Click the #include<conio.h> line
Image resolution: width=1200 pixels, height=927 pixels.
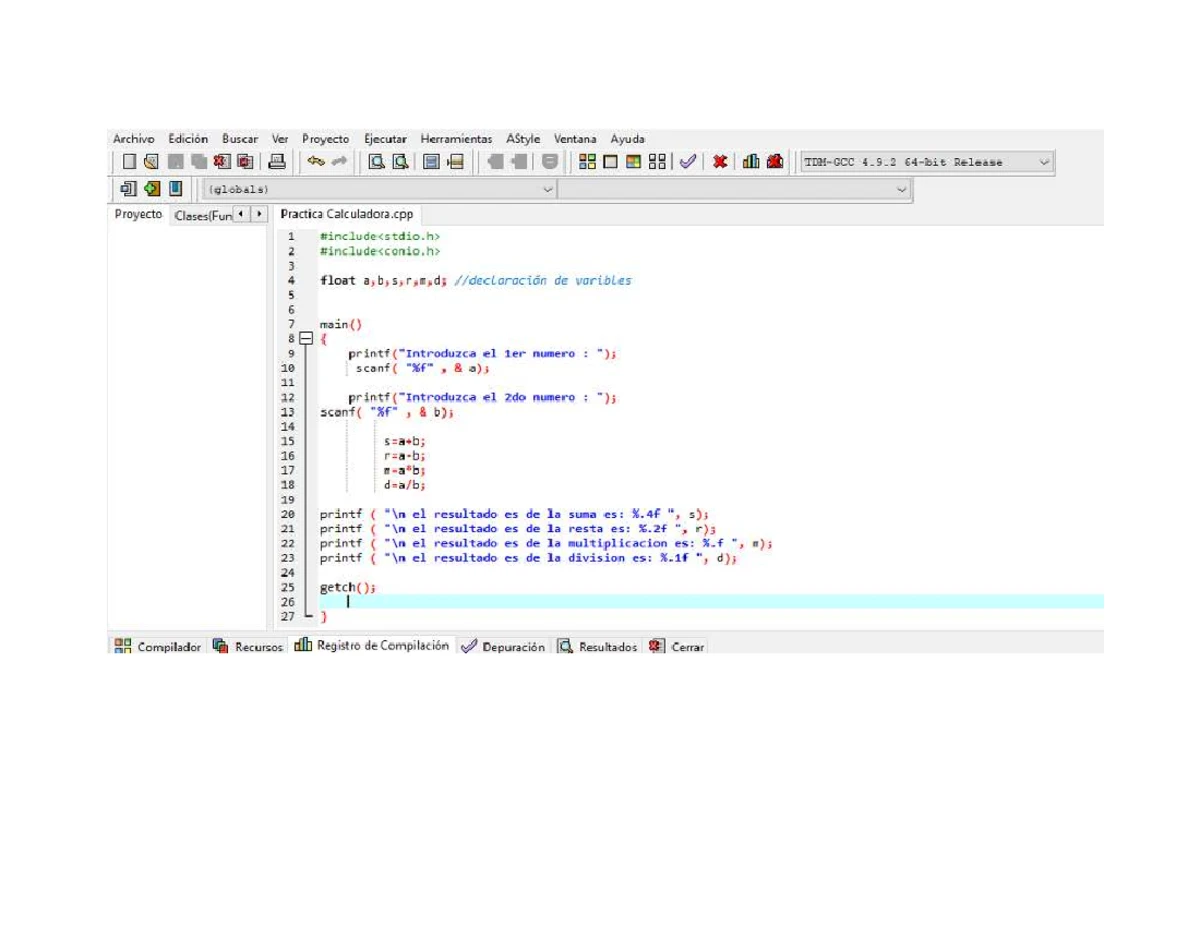pos(380,251)
